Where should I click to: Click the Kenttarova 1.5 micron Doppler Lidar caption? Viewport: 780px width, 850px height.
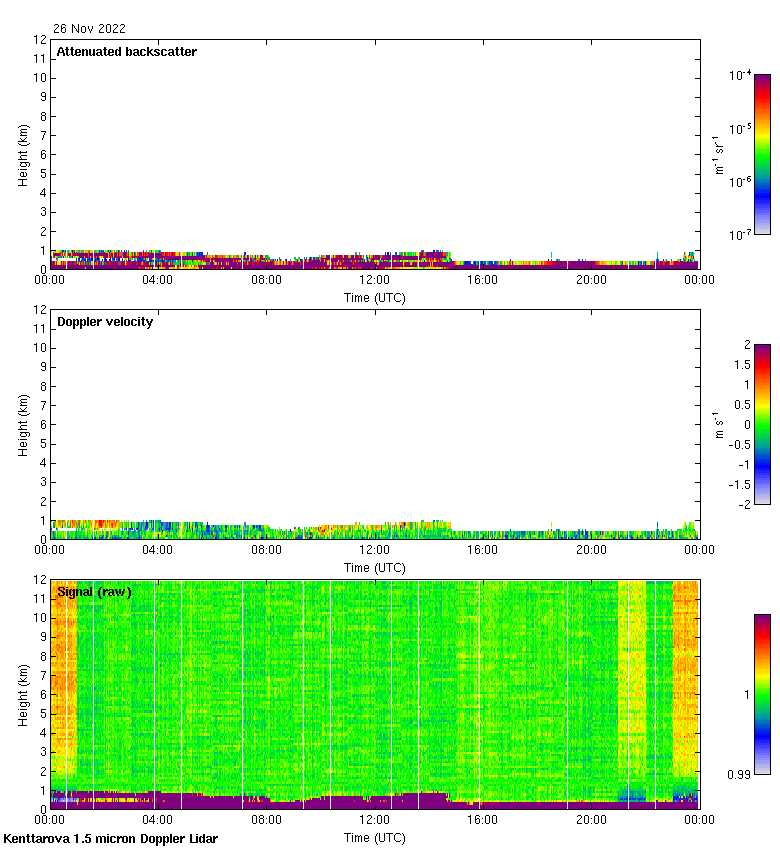coord(110,838)
